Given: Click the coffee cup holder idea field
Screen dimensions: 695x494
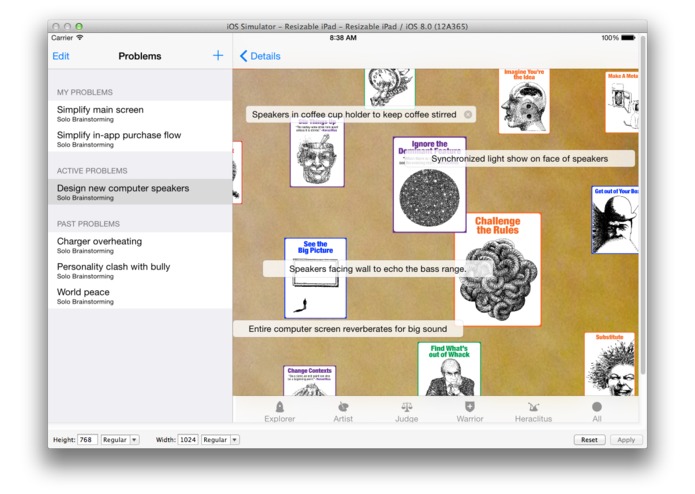Looking at the screenshot, I should (361, 115).
